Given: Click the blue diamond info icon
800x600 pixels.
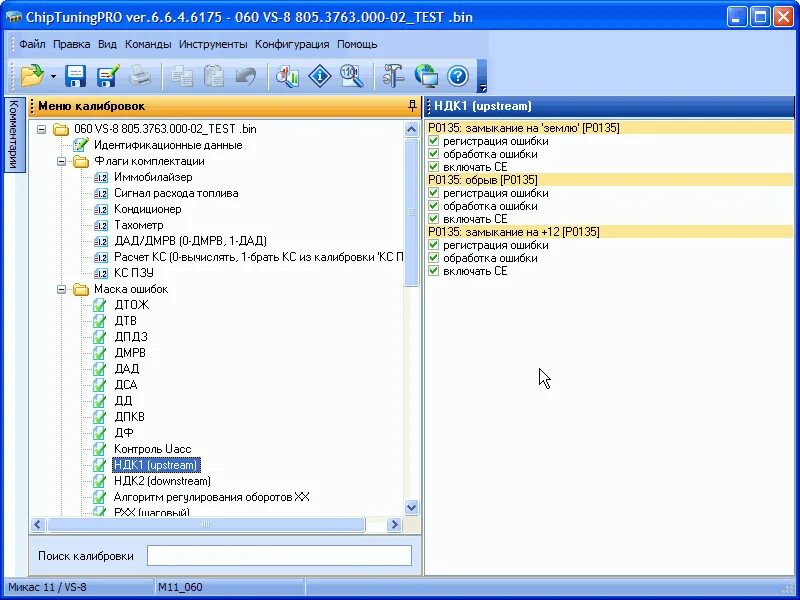Looking at the screenshot, I should (320, 76).
